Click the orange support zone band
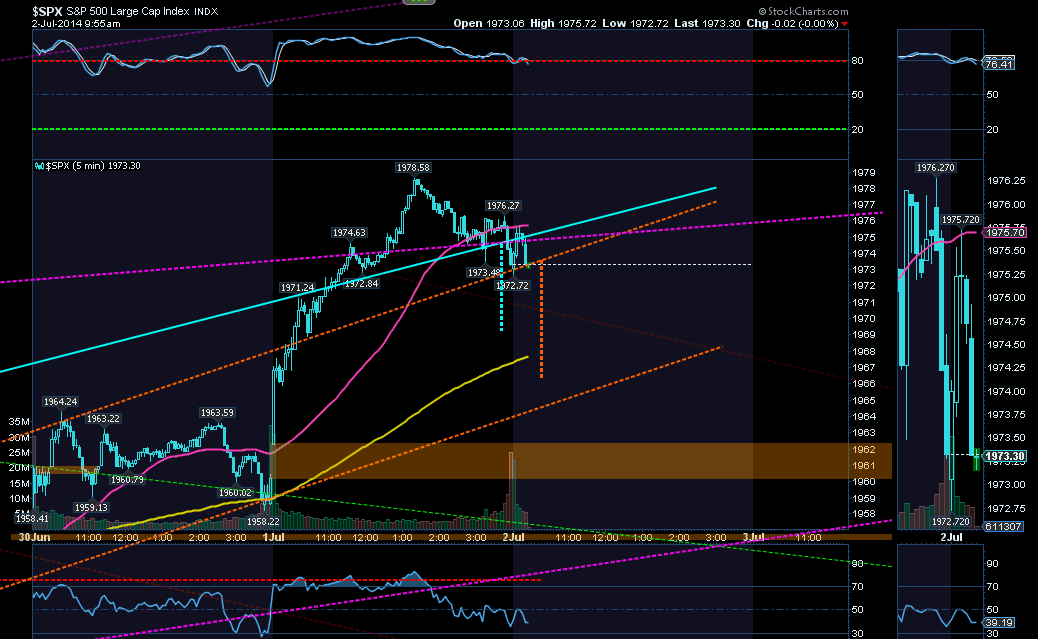This screenshot has width=1038, height=639. point(581,461)
